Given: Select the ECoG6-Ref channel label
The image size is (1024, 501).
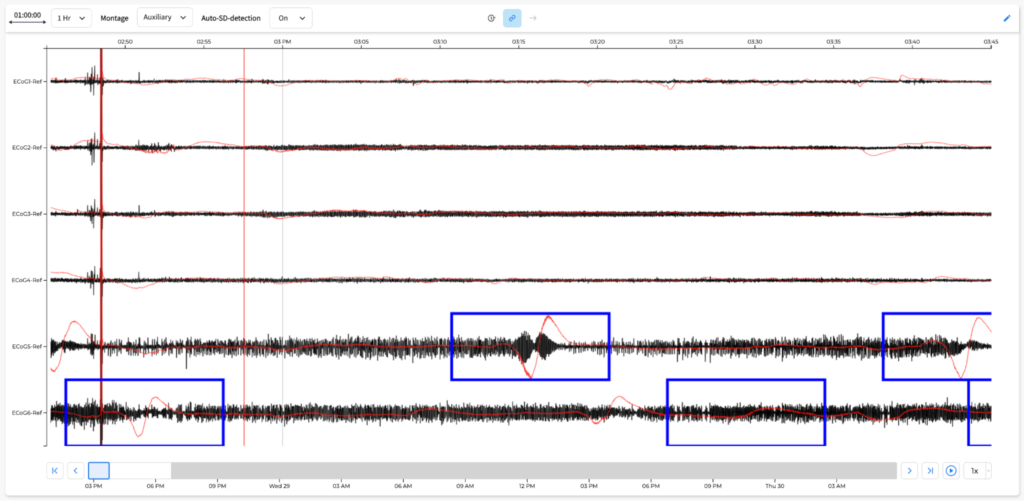Looking at the screenshot, I should pyautogui.click(x=27, y=412).
